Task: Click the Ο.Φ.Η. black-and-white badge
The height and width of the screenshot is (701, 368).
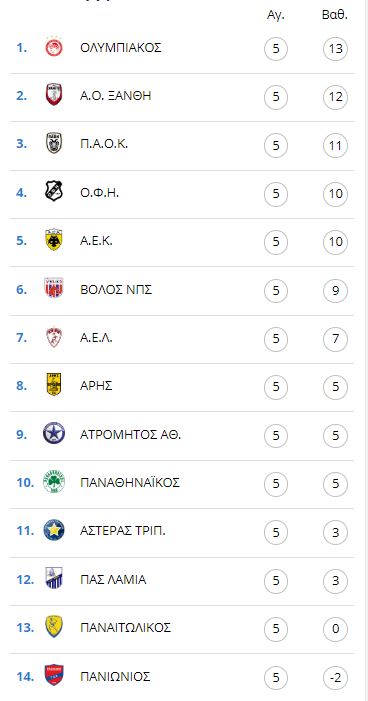Action: coord(54,192)
